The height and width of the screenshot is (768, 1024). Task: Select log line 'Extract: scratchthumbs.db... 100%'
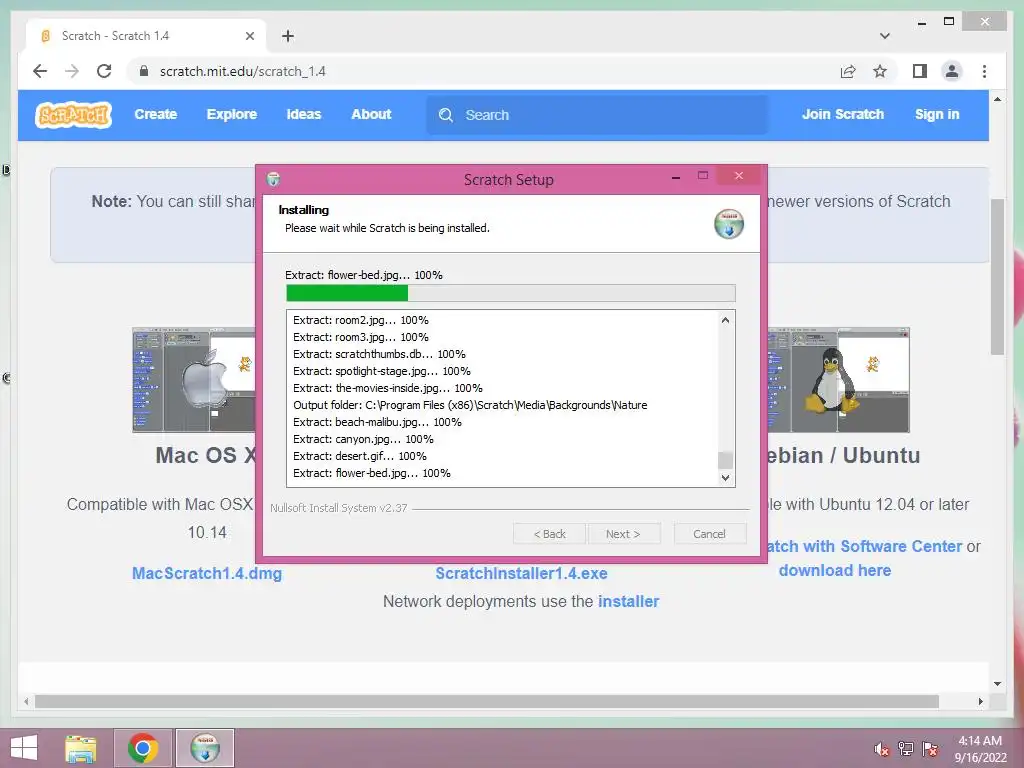click(x=379, y=354)
